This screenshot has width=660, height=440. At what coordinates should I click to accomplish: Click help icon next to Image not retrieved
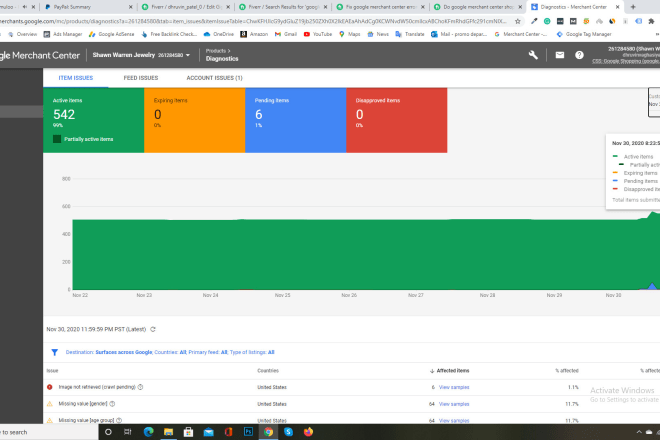pos(141,387)
